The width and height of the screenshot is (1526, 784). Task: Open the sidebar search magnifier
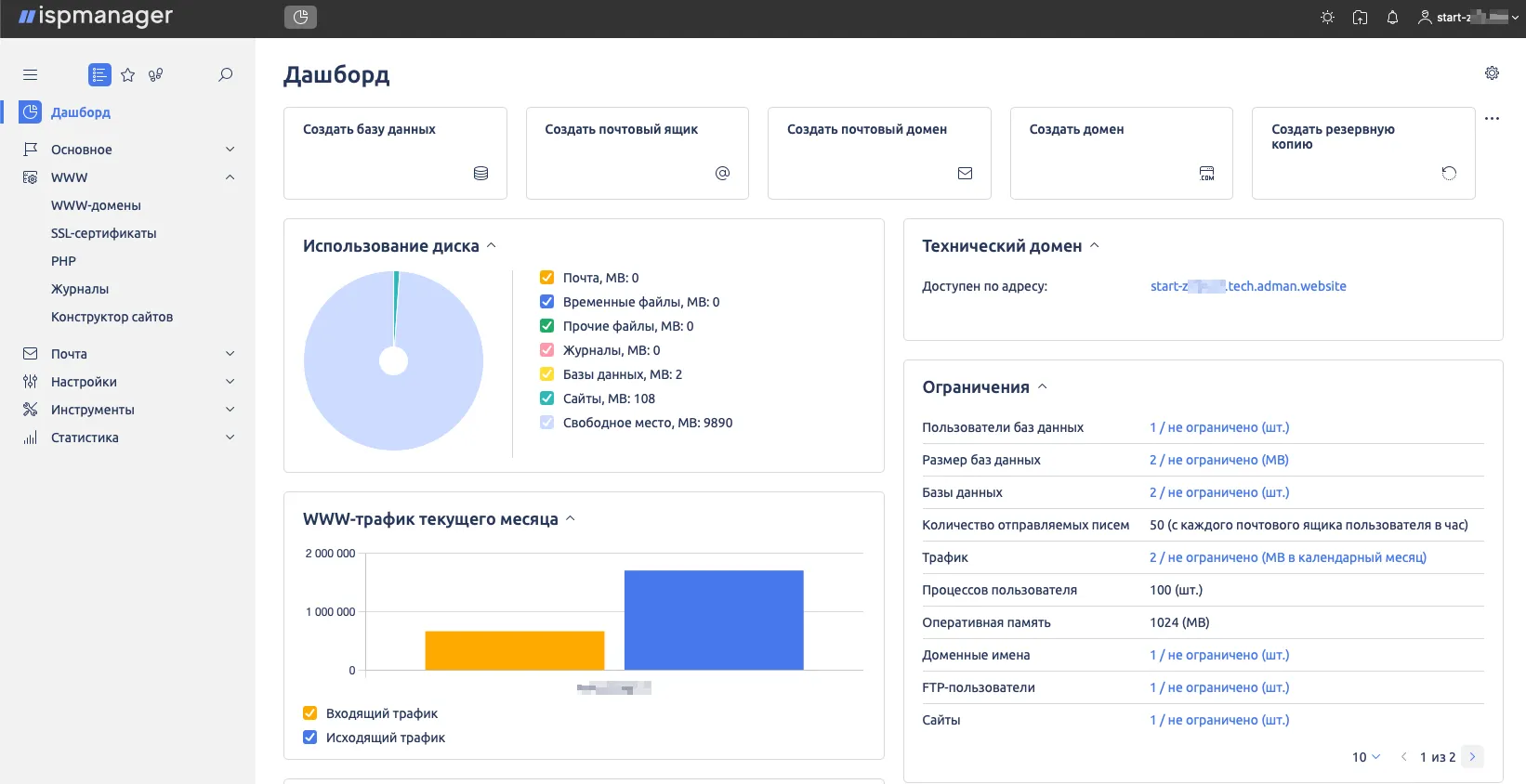[225, 75]
